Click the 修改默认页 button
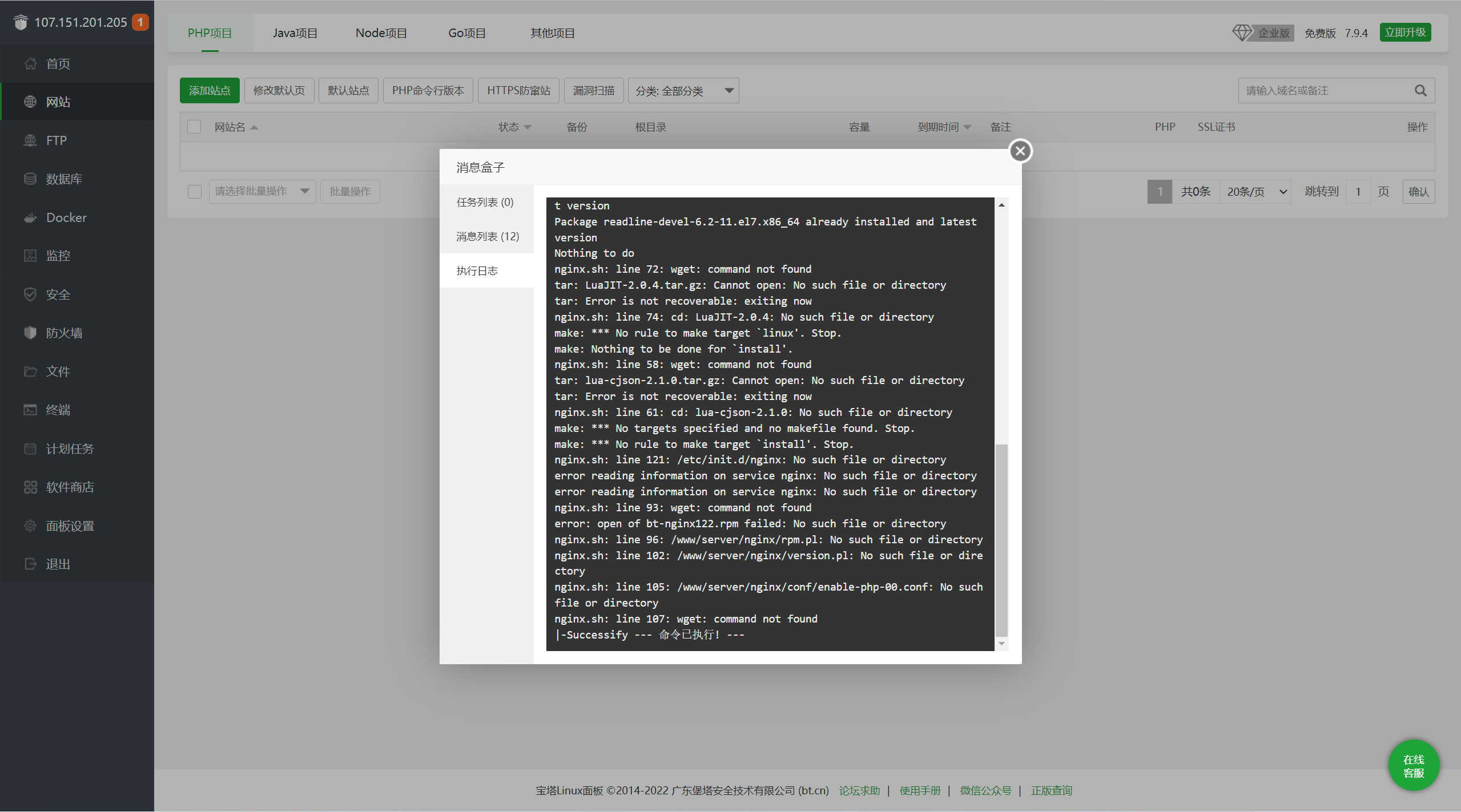The height and width of the screenshot is (812, 1461). click(279, 91)
